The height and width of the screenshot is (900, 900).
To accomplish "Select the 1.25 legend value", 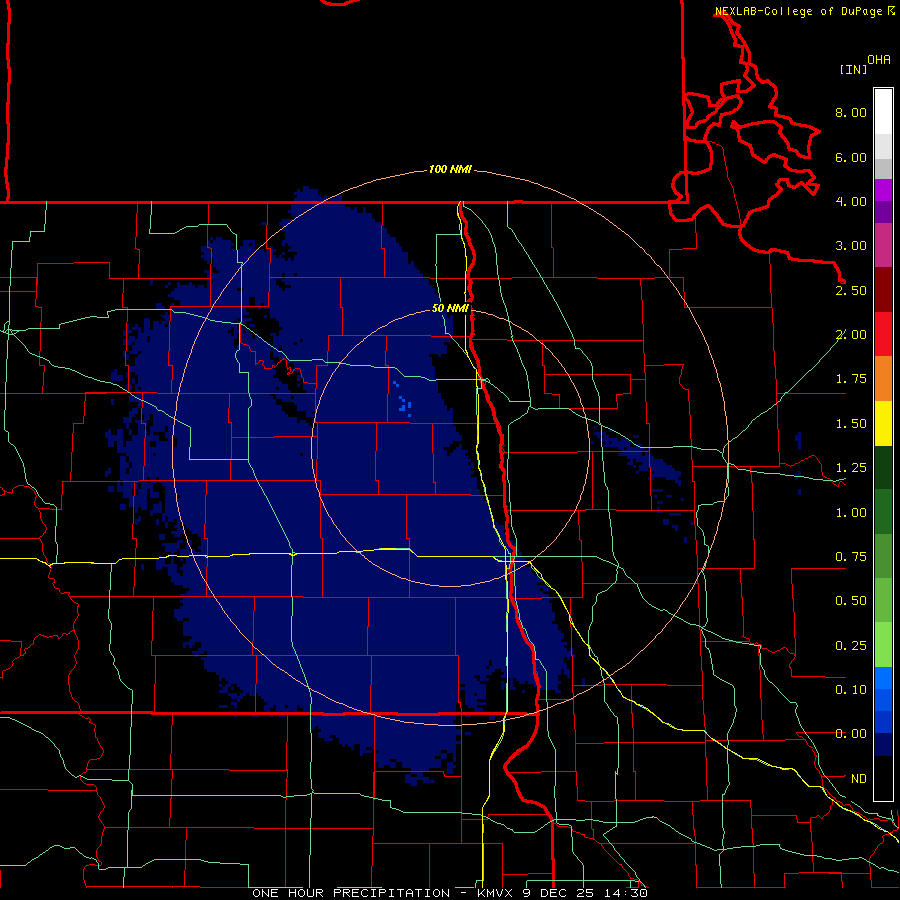I will pyautogui.click(x=851, y=468).
